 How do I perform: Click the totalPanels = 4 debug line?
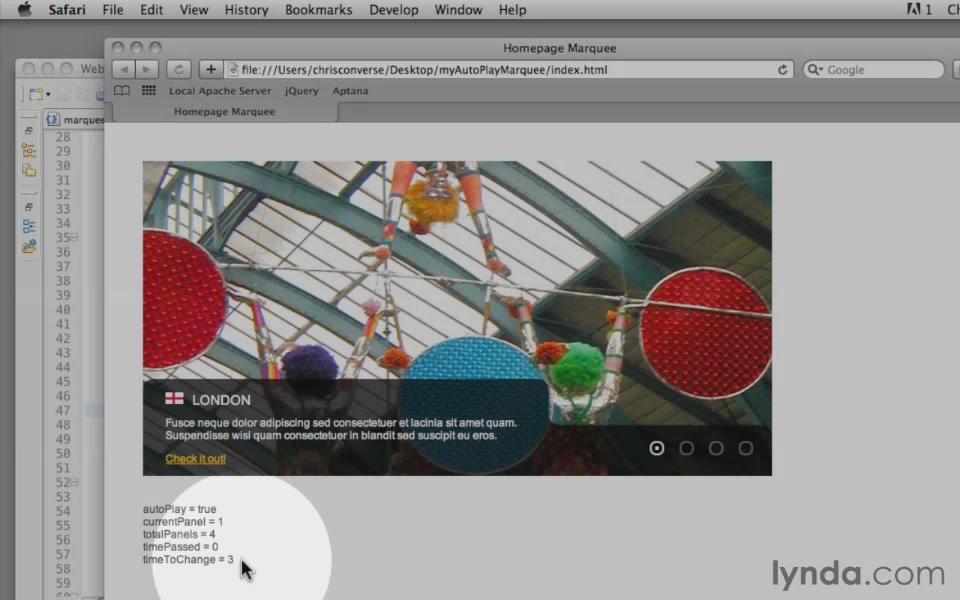179,534
